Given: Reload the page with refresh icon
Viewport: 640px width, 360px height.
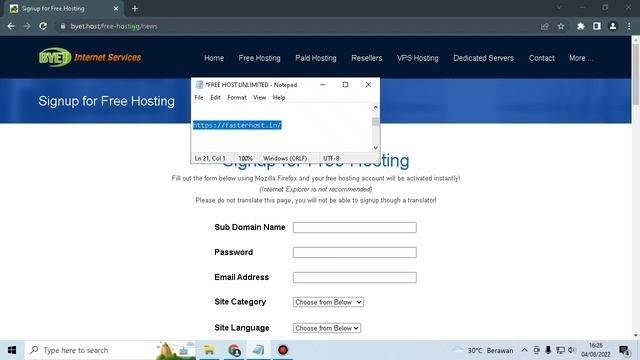Looking at the screenshot, I should [x=43, y=26].
